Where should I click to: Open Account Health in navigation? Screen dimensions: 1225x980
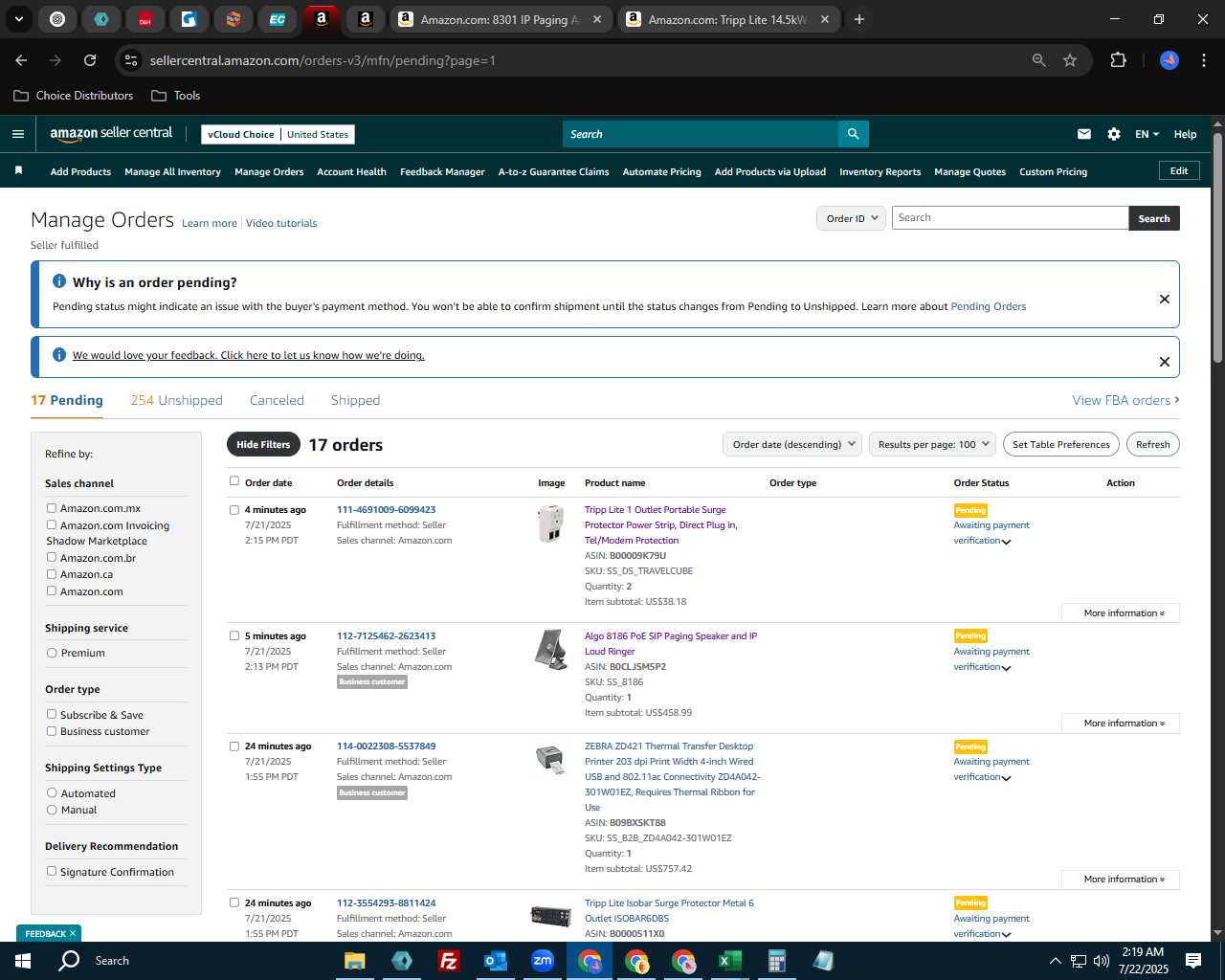tap(351, 172)
